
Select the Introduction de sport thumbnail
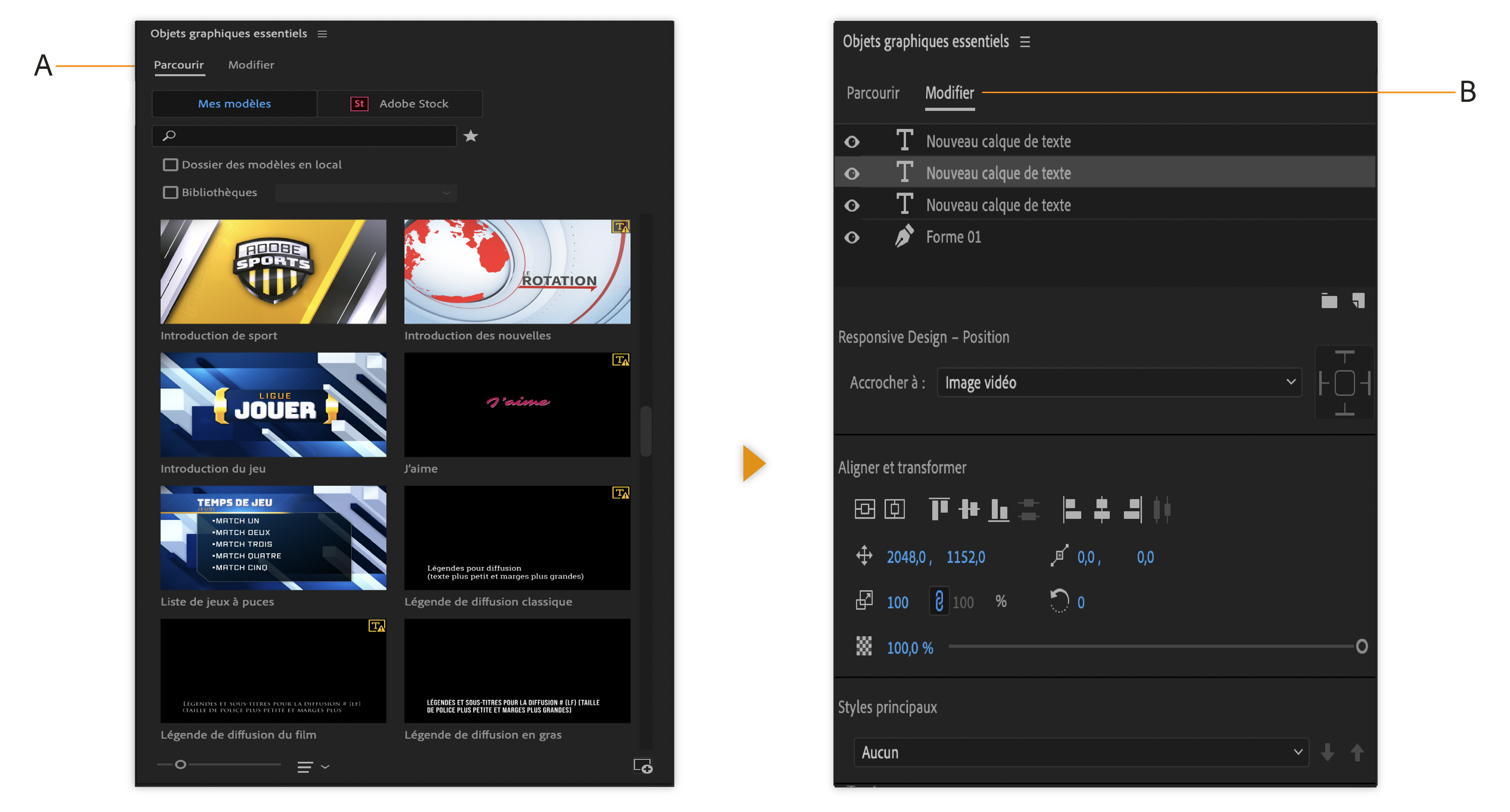pyautogui.click(x=273, y=272)
